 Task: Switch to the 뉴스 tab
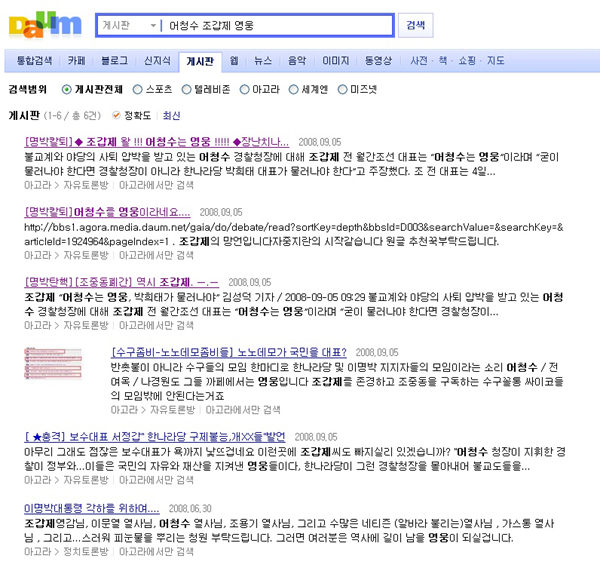tap(263, 60)
